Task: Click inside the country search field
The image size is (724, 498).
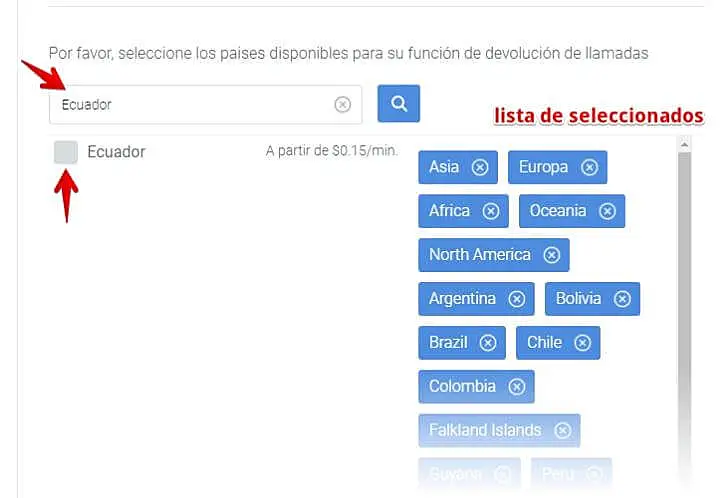Action: 190,104
